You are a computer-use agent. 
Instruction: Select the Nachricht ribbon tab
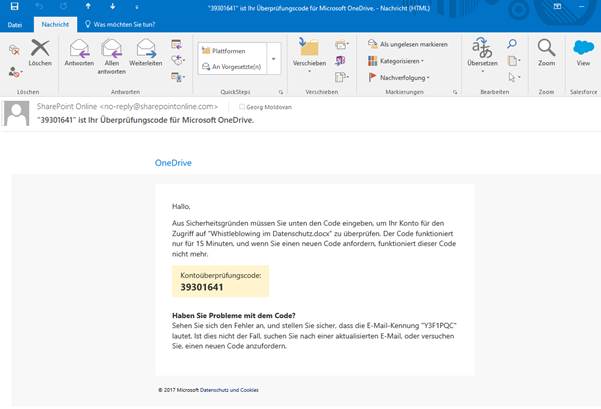click(55, 25)
